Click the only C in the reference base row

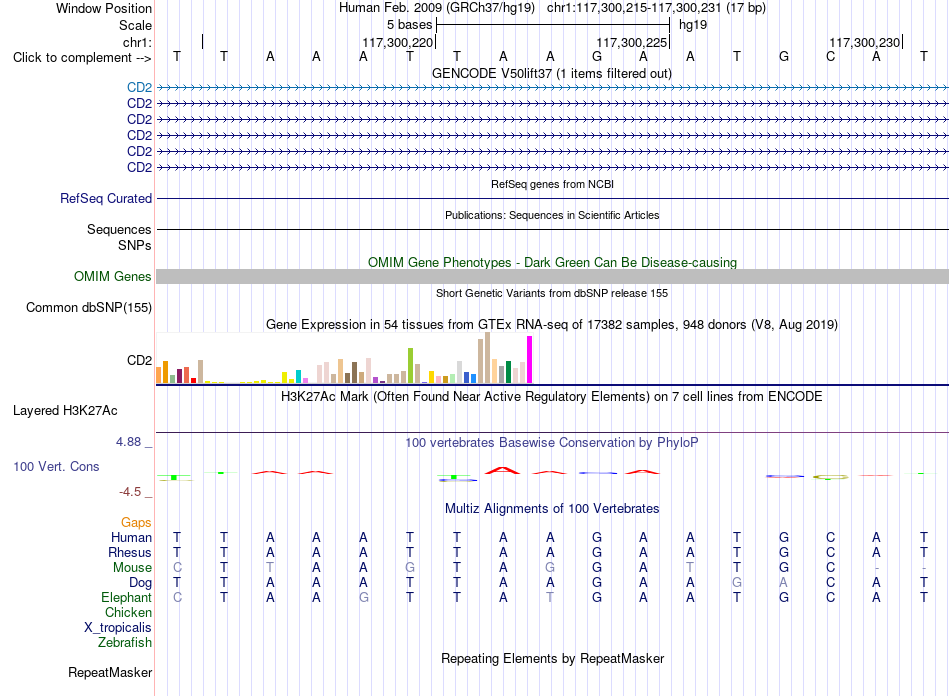(x=830, y=57)
